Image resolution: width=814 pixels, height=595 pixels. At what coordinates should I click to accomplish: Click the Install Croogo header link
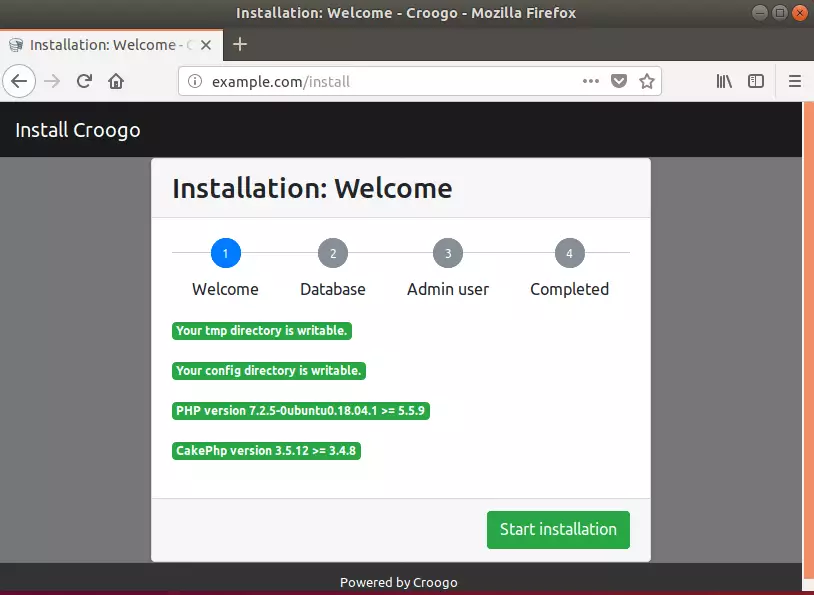[78, 130]
